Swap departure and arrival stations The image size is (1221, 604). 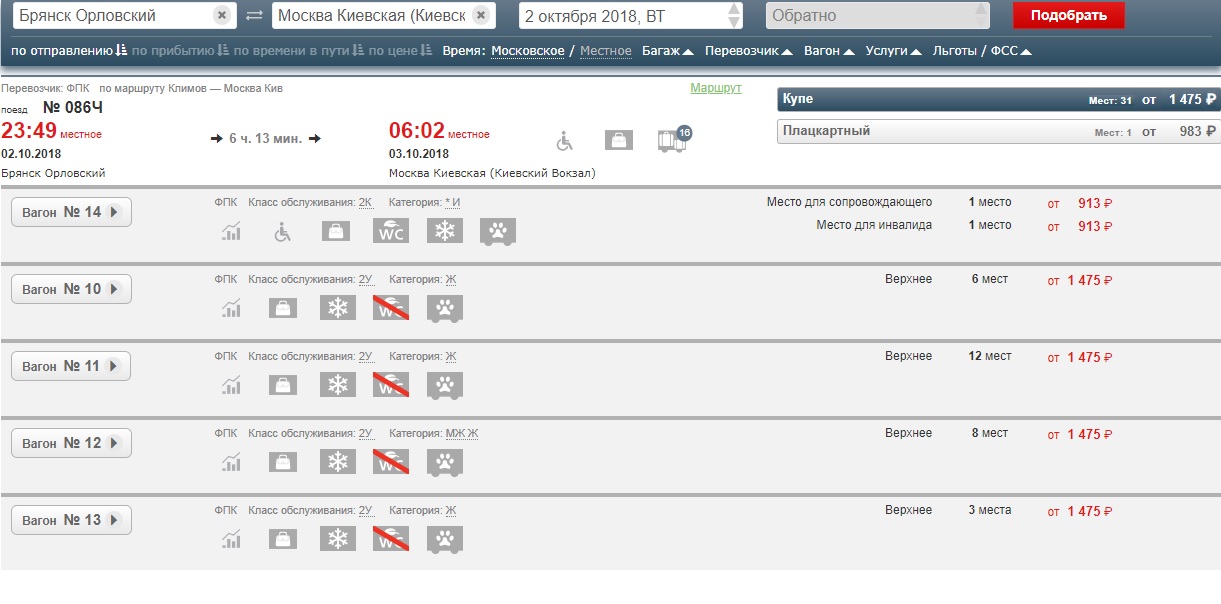254,16
